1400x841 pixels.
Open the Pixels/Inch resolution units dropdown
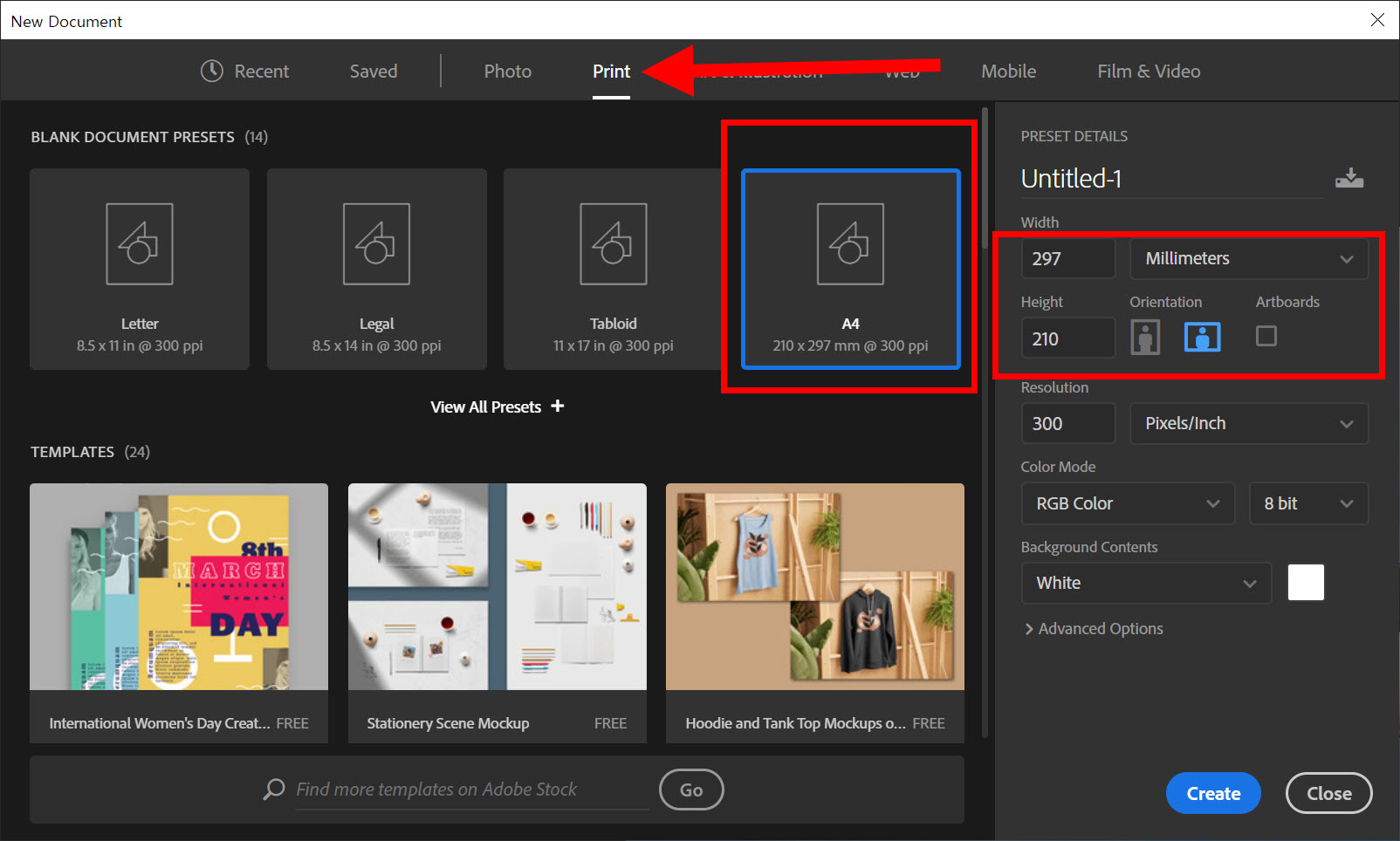[x=1249, y=423]
